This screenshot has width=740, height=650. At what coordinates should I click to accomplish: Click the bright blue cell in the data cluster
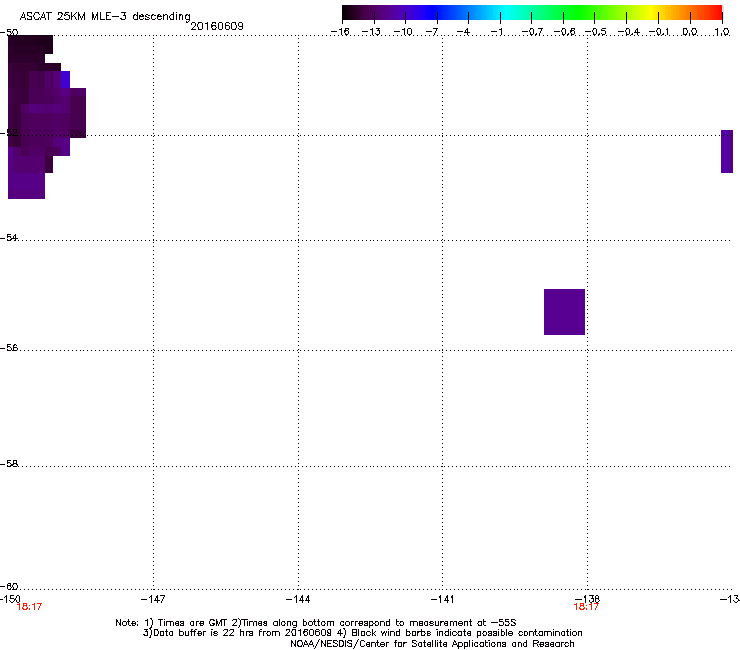tap(66, 79)
